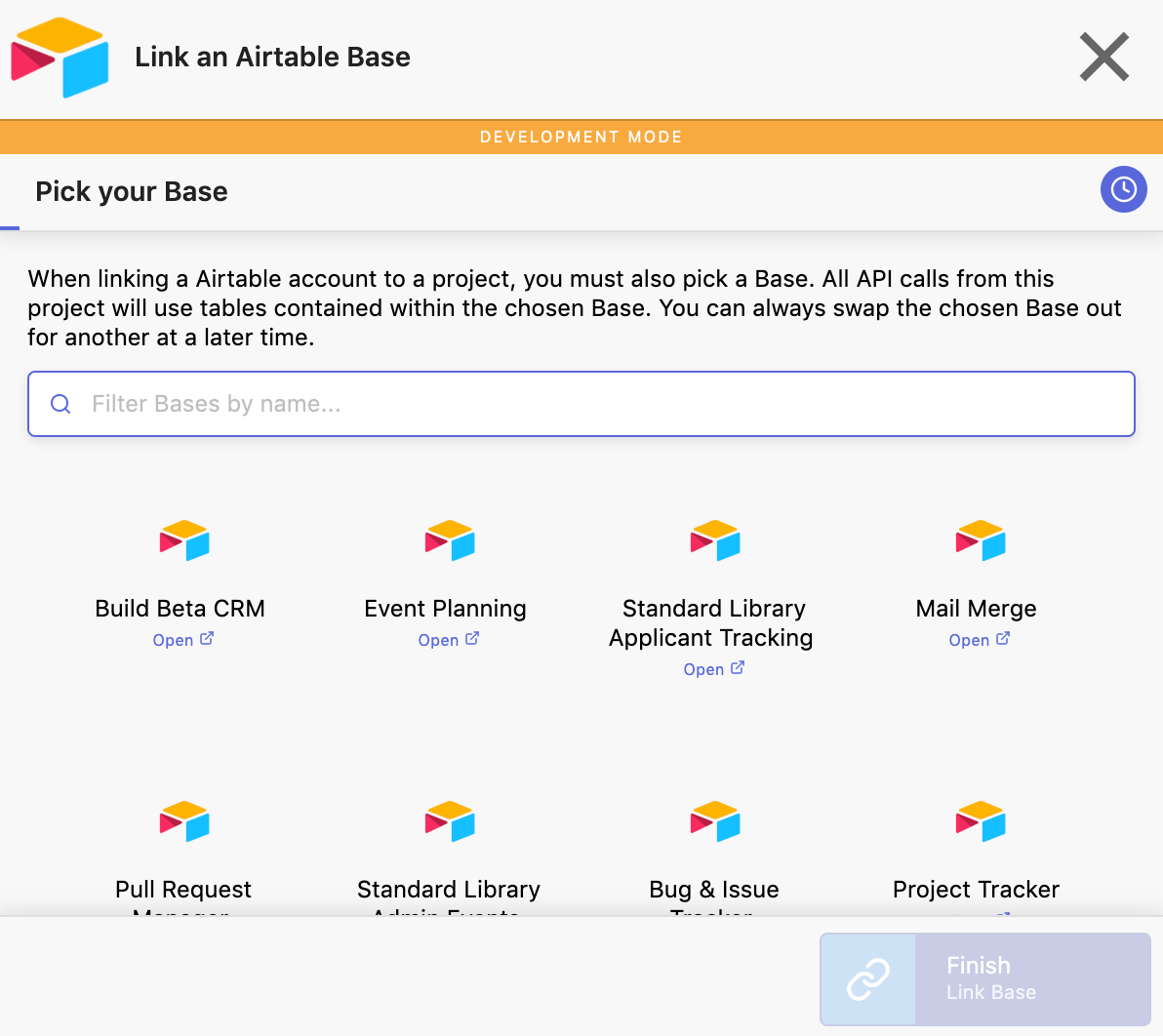The height and width of the screenshot is (1036, 1163).
Task: Click the chain link icon on Finish button
Action: pos(867,978)
